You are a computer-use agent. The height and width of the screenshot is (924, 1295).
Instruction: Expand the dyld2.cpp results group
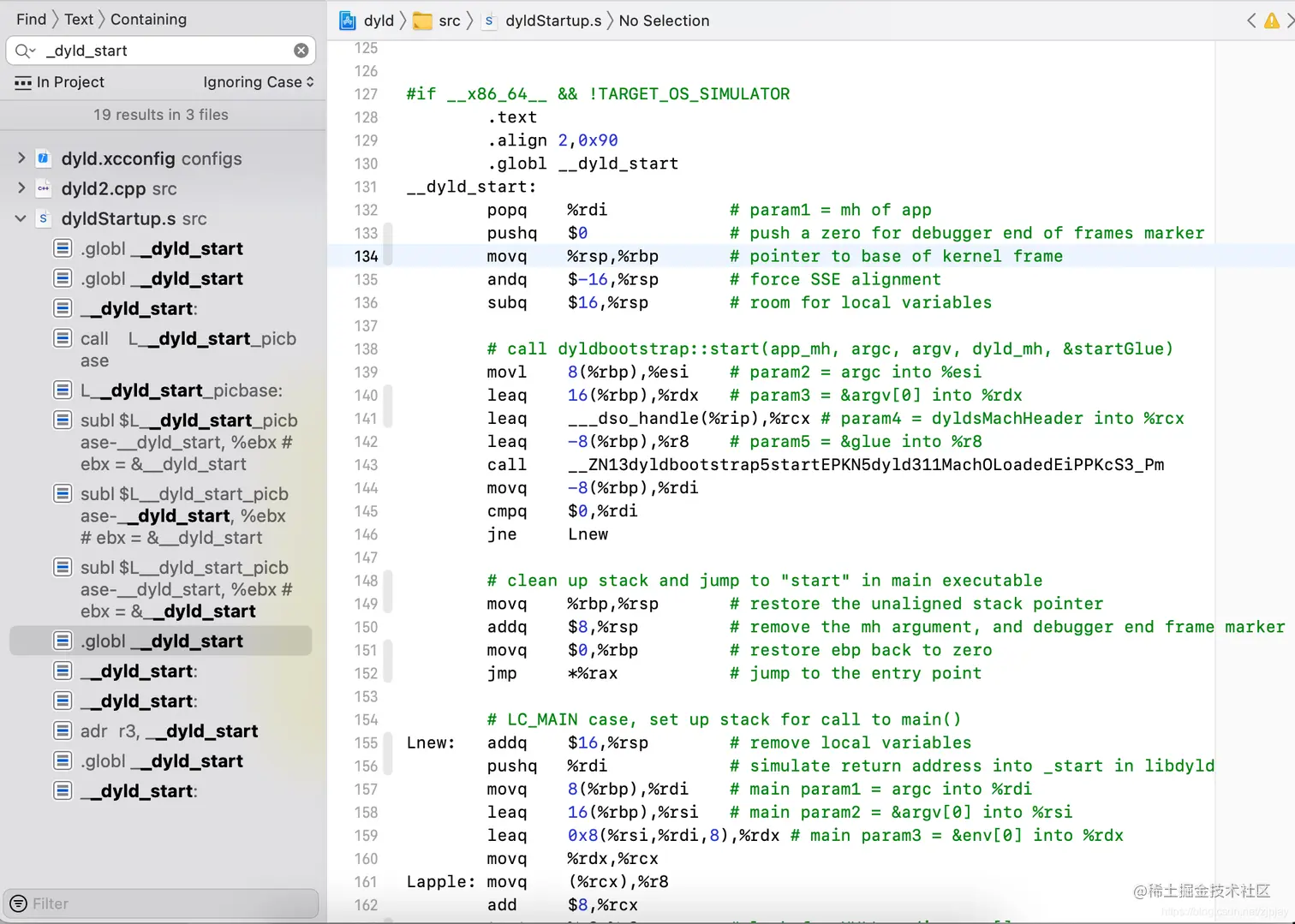click(21, 188)
